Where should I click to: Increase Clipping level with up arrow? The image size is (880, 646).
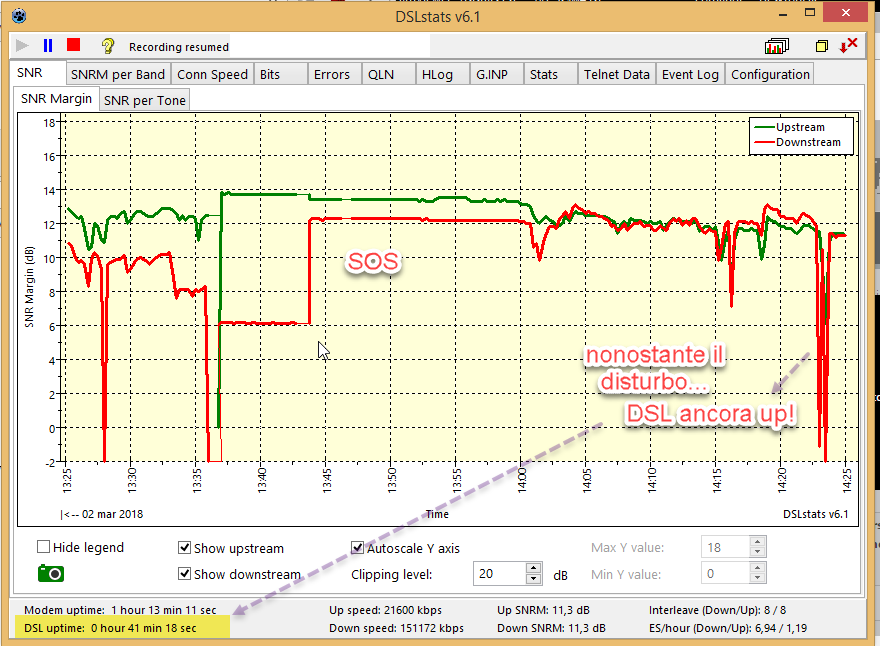click(x=534, y=568)
